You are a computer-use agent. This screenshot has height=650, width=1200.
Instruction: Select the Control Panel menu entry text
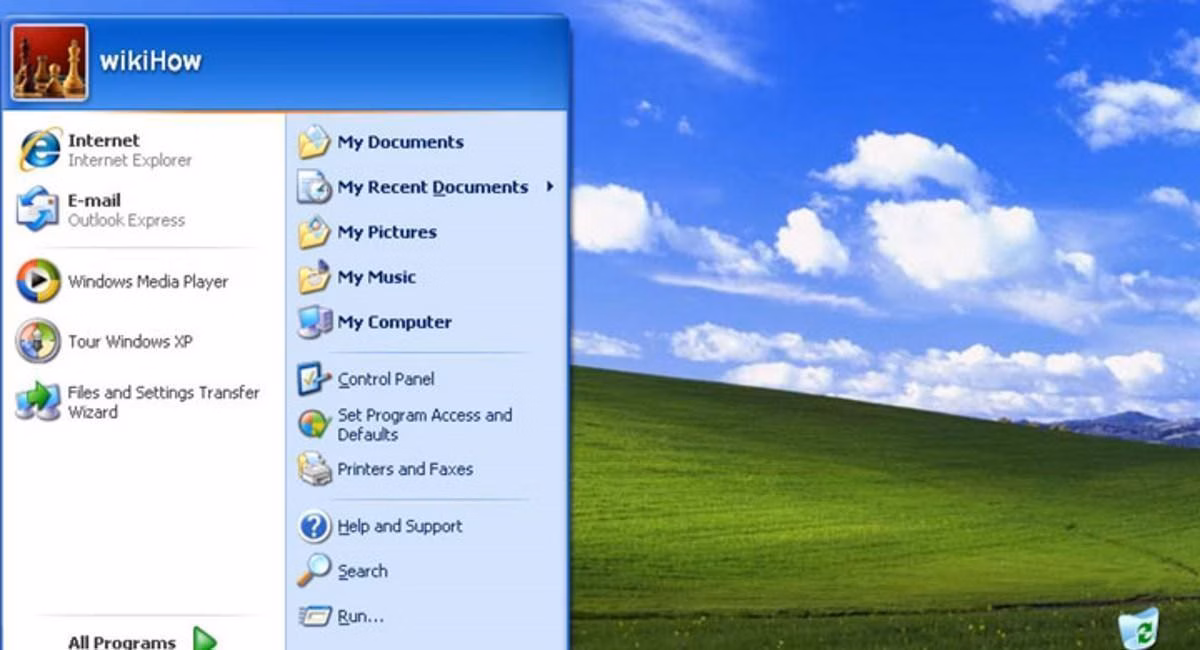[386, 379]
